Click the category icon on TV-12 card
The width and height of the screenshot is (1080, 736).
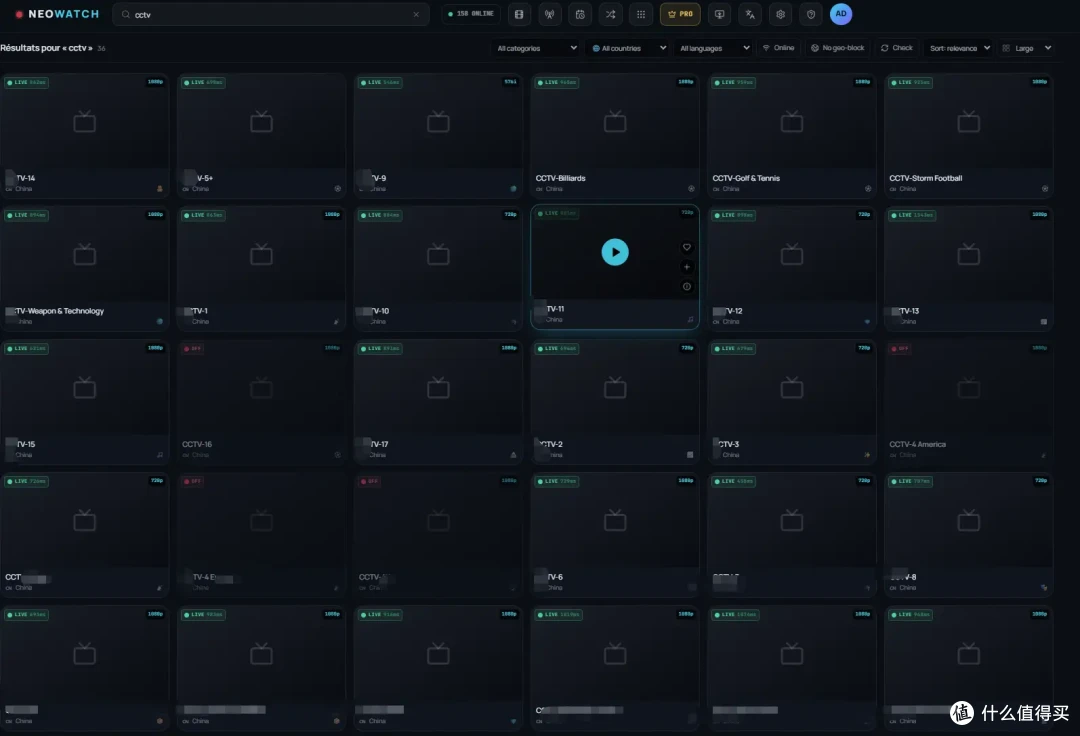point(867,322)
